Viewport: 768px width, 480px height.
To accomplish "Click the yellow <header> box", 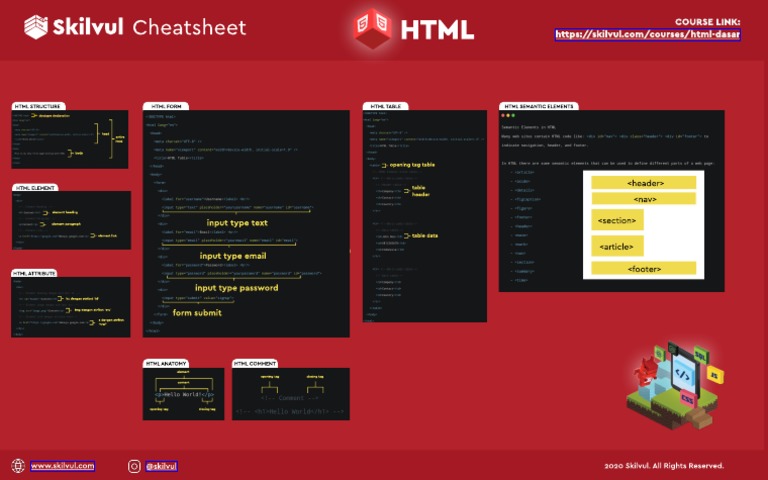I will (644, 183).
